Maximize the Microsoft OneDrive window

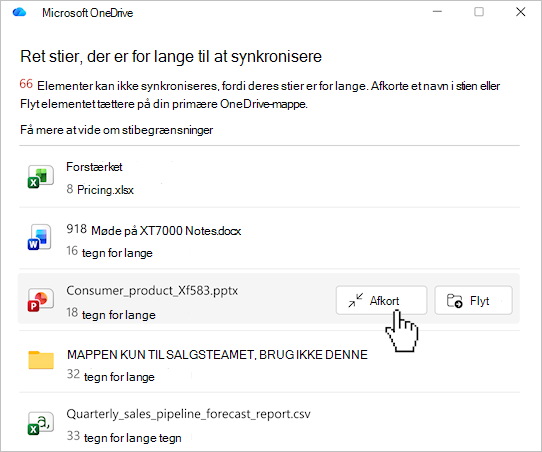coord(479,12)
